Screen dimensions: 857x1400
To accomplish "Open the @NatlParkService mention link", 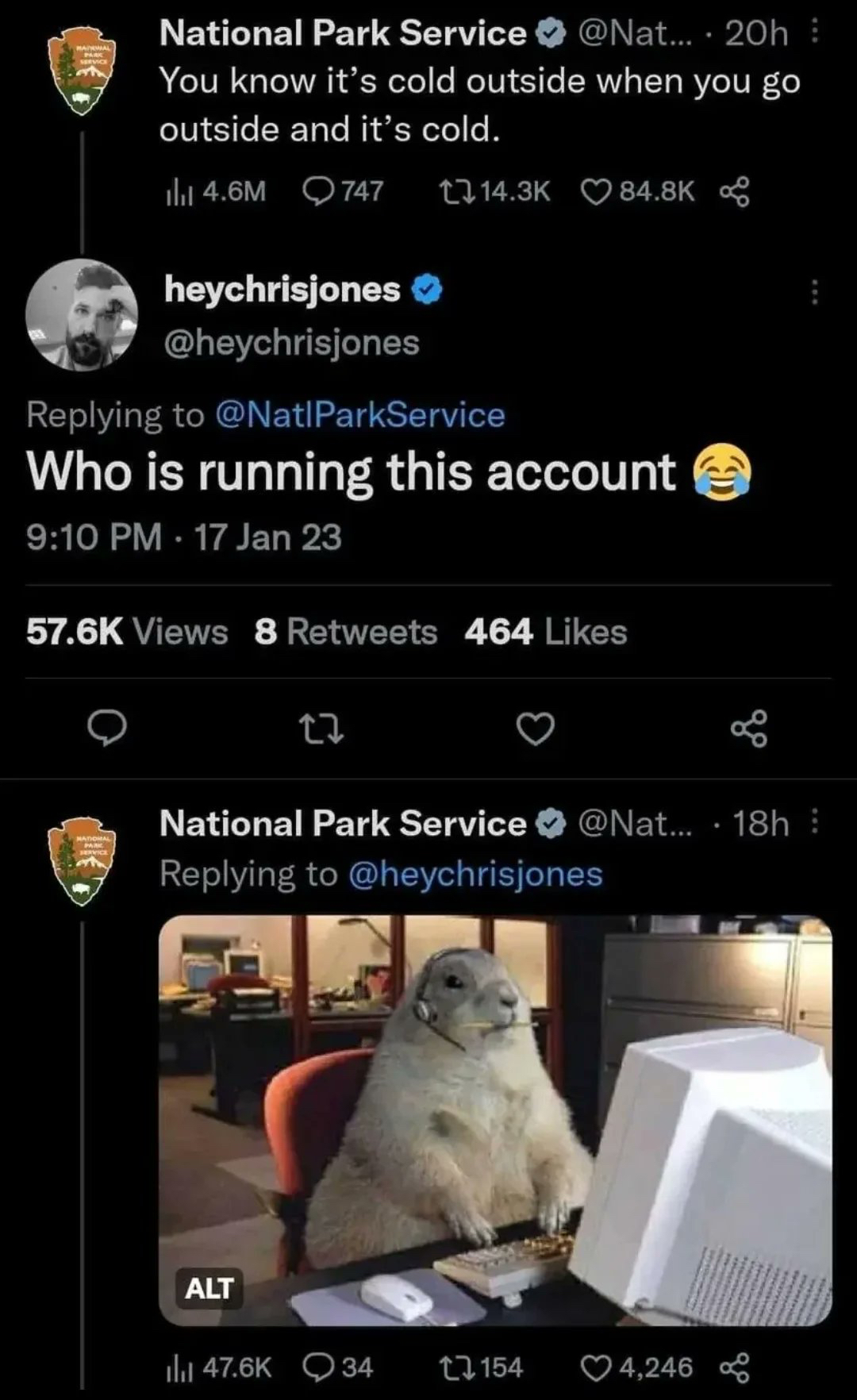I will (360, 415).
